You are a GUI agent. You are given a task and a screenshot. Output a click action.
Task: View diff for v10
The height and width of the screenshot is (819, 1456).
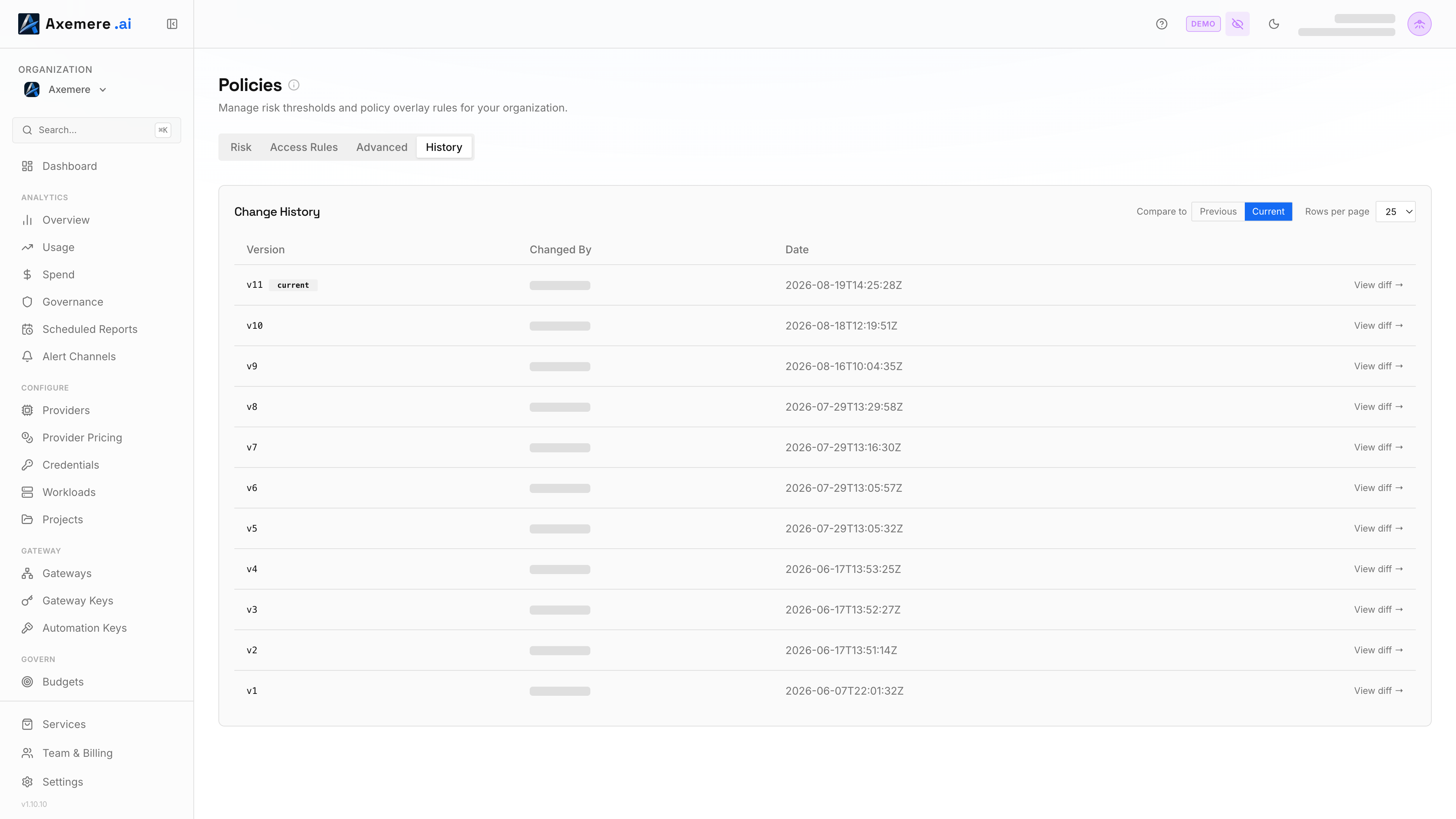tap(1378, 326)
